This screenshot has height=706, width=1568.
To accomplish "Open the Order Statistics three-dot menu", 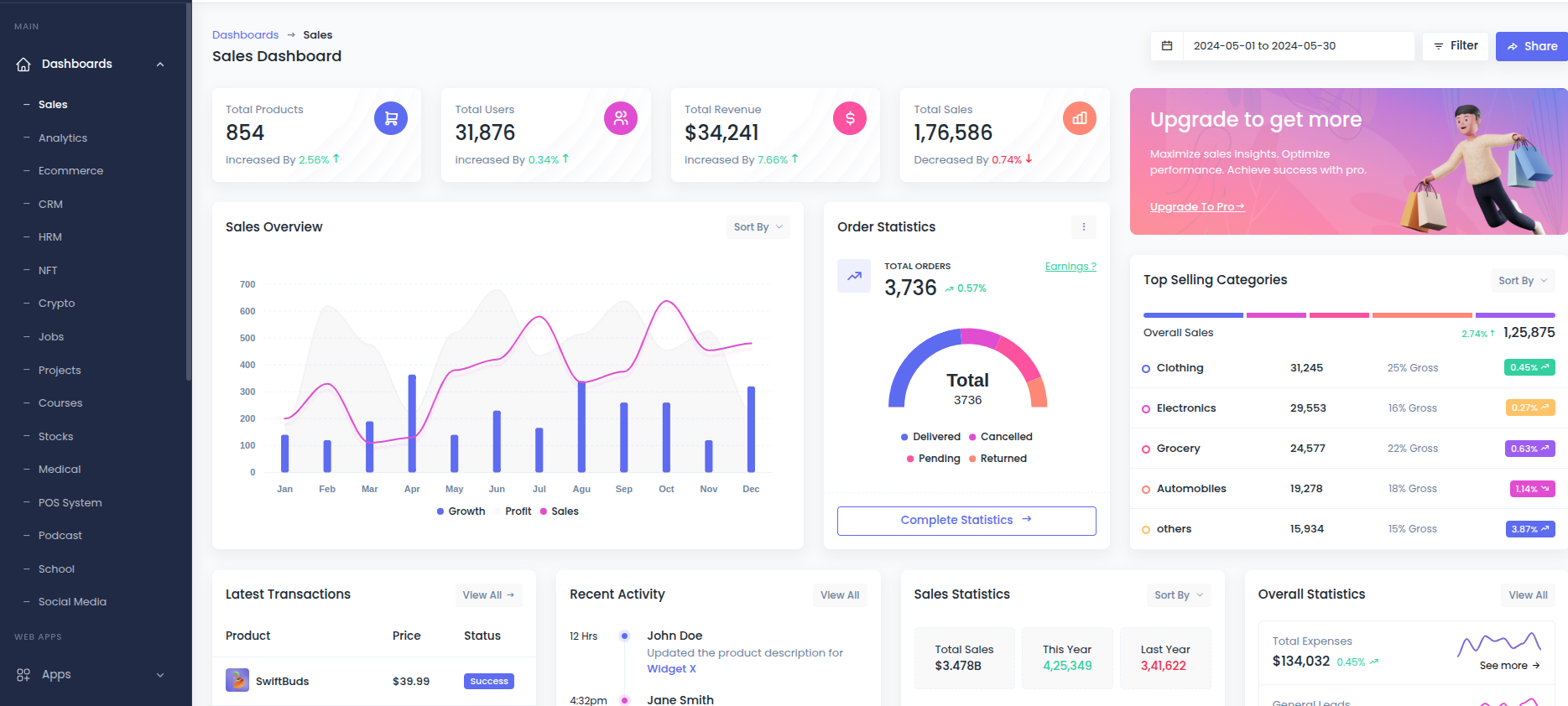I will [1083, 227].
